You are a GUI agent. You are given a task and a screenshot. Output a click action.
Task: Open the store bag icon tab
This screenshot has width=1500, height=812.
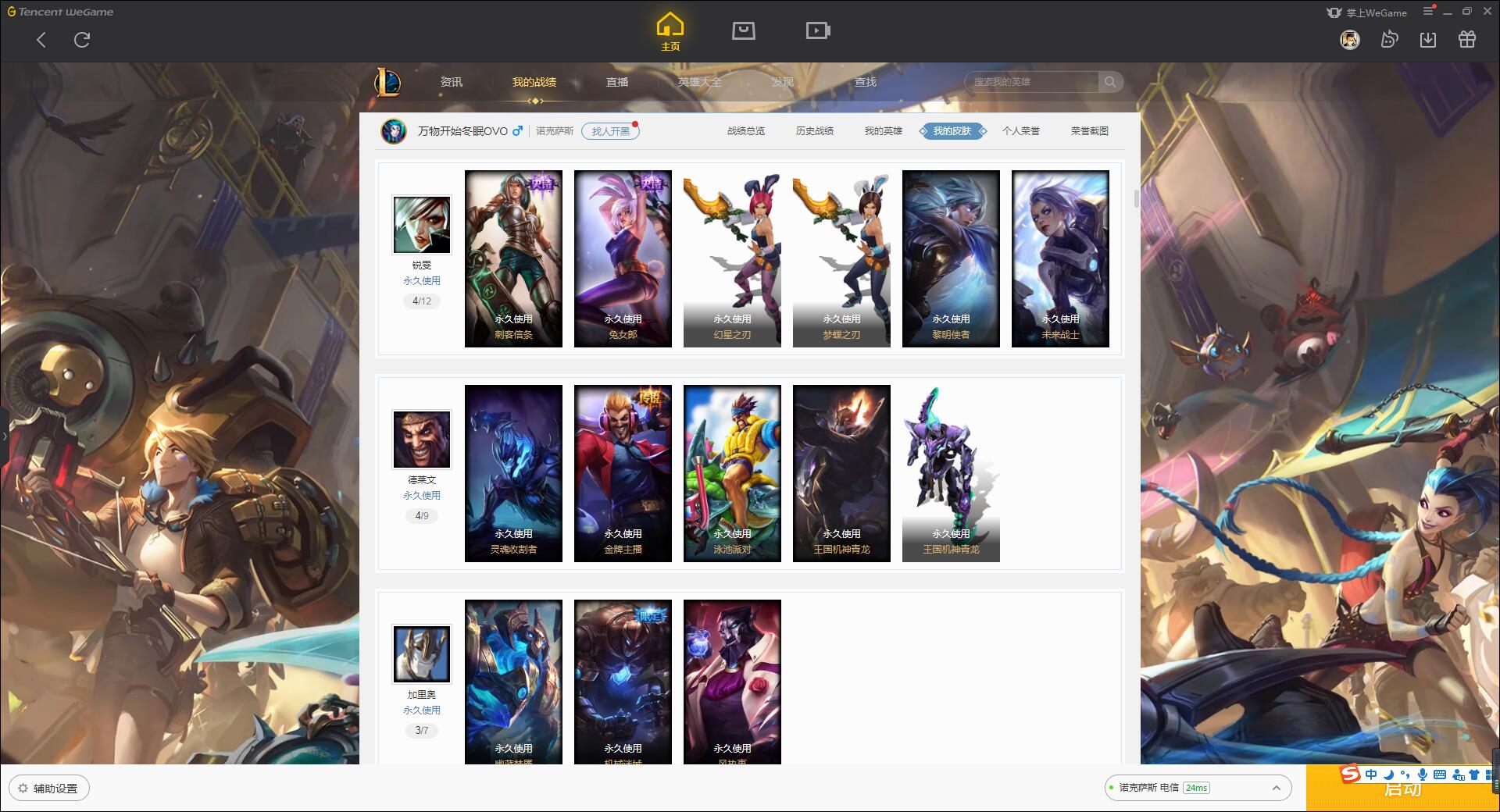click(743, 30)
